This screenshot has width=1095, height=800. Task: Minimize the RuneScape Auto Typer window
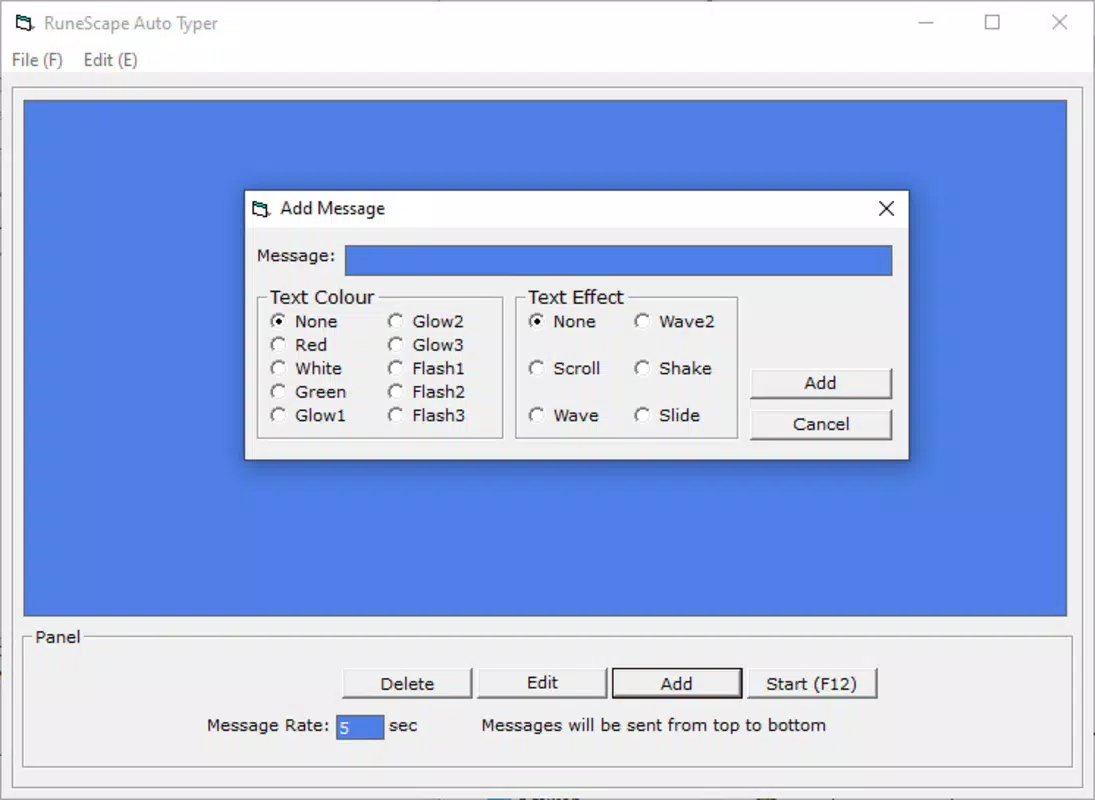[x=926, y=22]
